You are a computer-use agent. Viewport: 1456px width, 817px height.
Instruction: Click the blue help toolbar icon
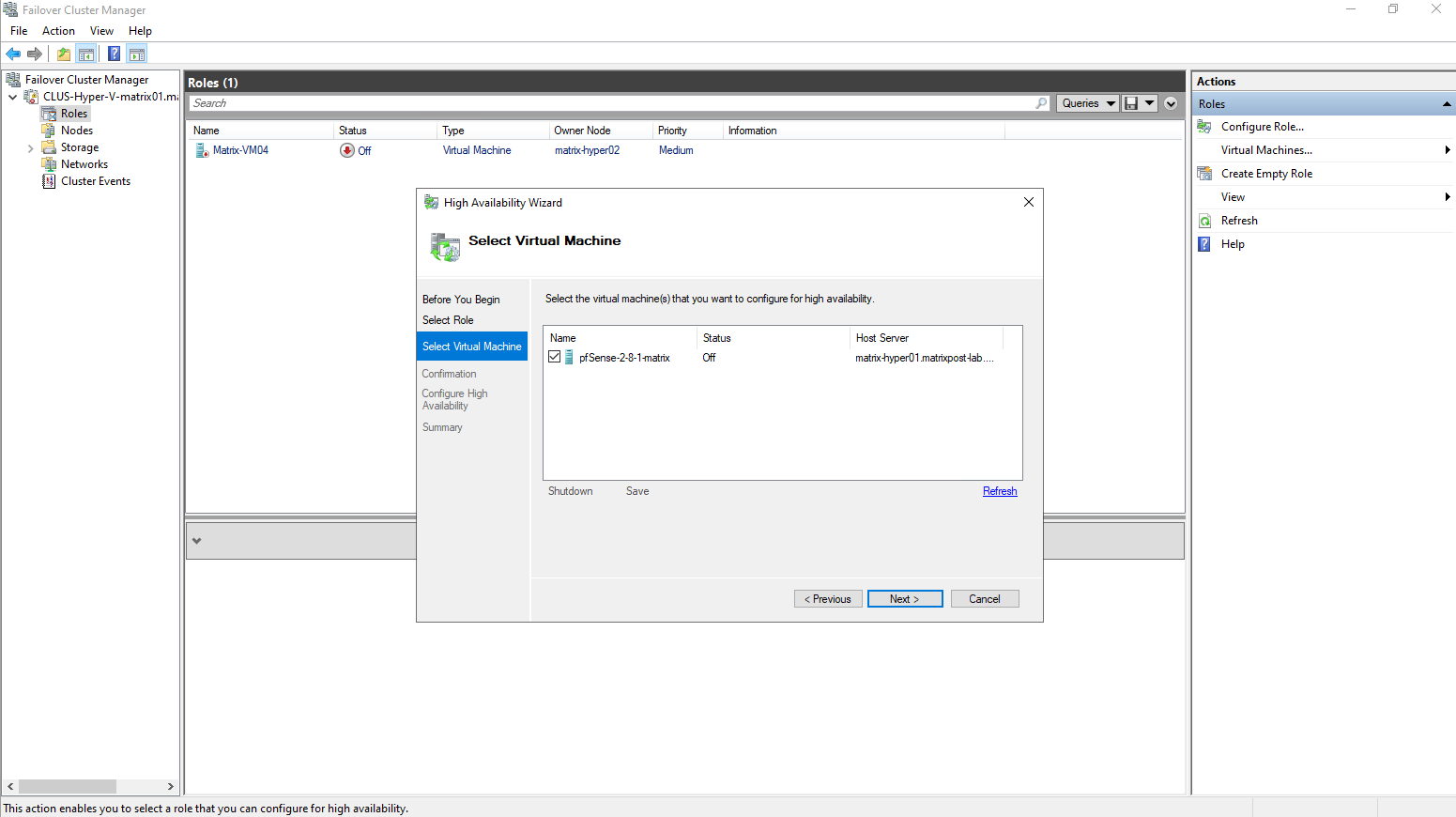114,54
